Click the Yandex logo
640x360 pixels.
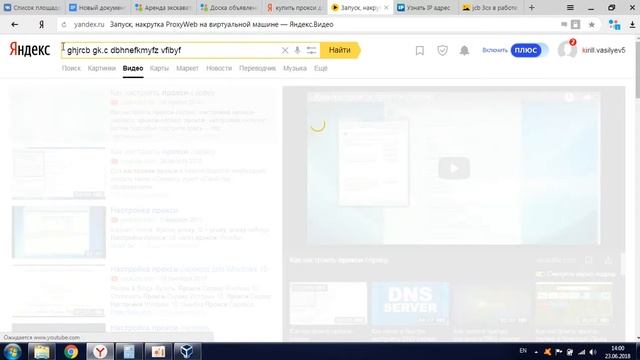pos(29,50)
